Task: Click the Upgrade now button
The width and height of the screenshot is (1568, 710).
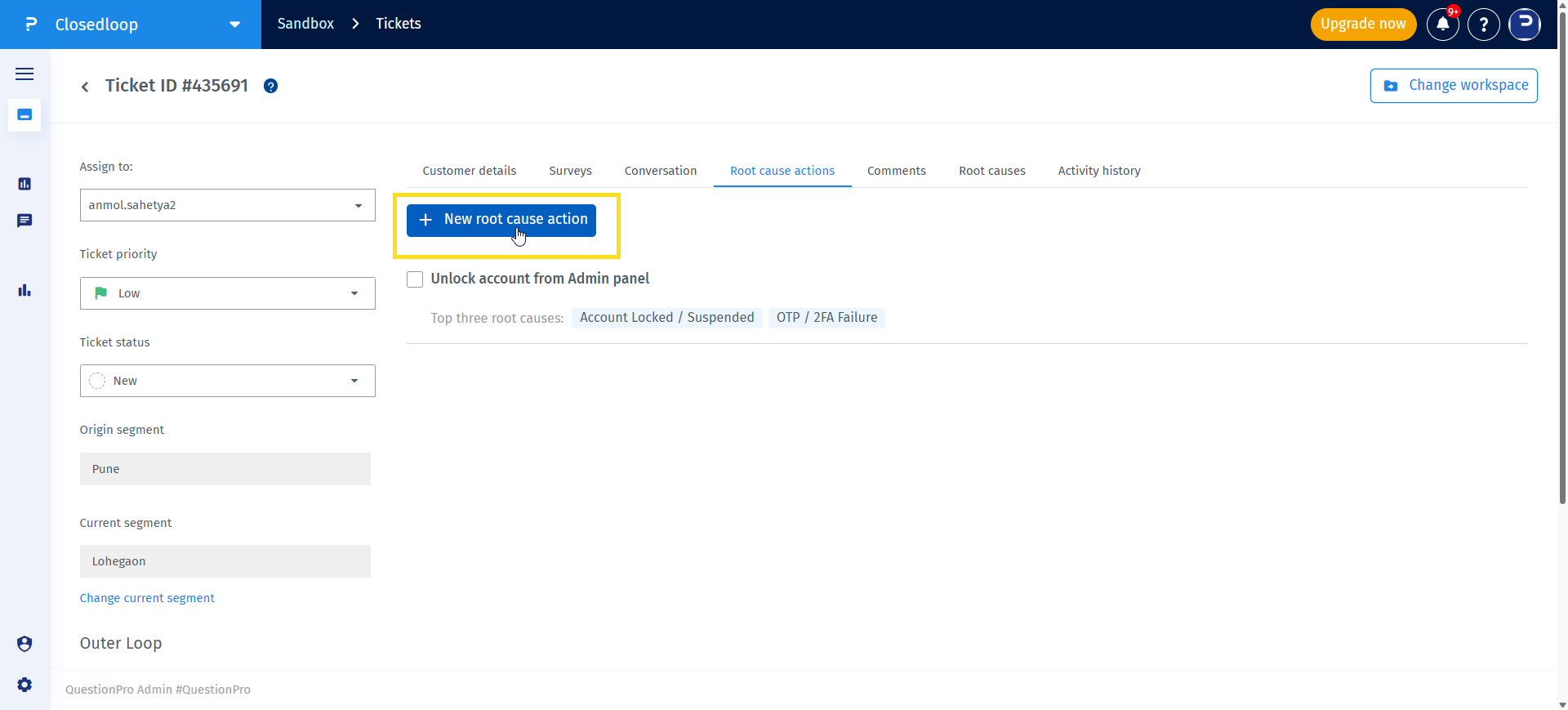Action: point(1363,25)
